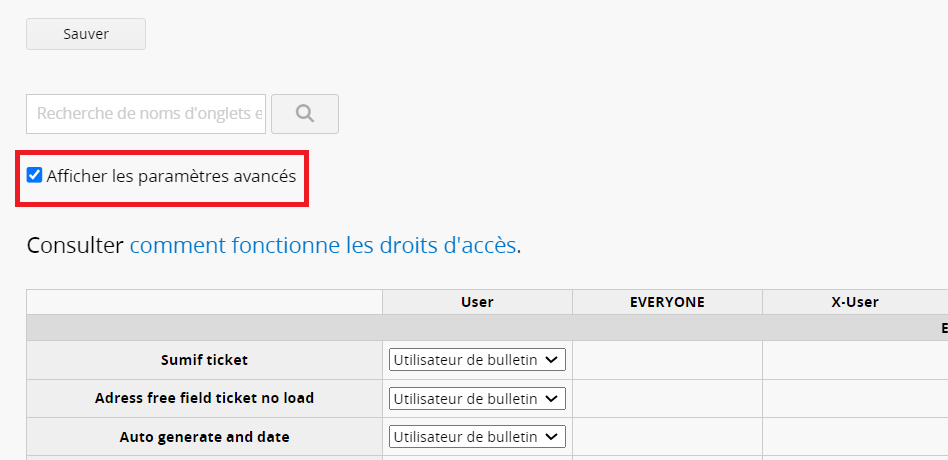The height and width of the screenshot is (460, 948).
Task: Focus the tab name search field
Action: (x=146, y=114)
